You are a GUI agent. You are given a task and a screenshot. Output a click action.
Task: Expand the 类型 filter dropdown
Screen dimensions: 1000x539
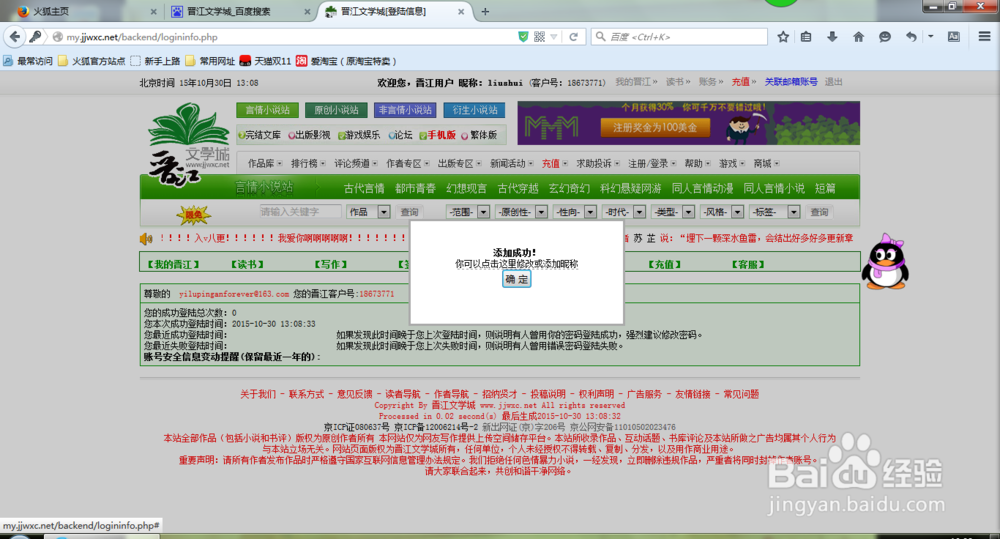pos(689,212)
